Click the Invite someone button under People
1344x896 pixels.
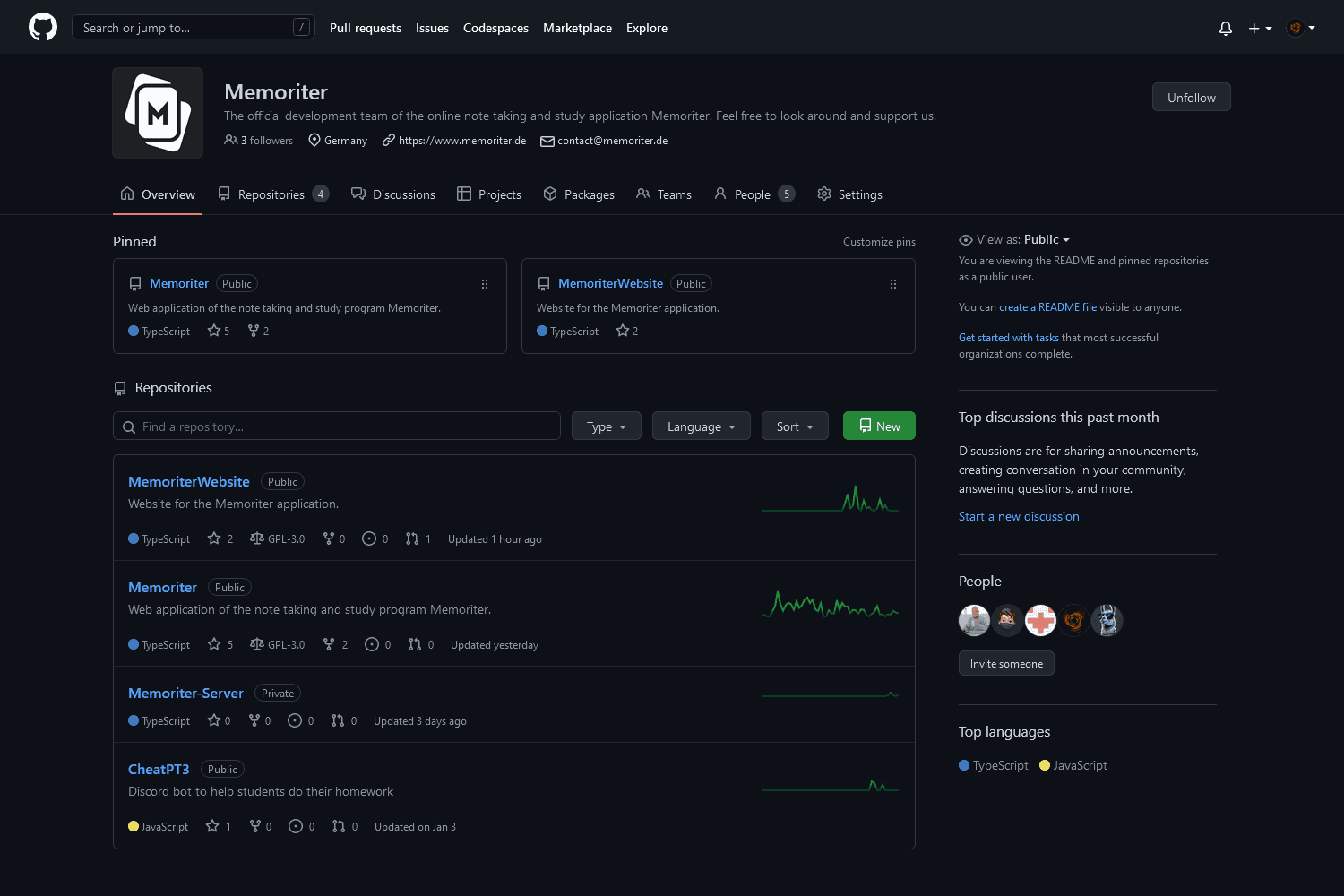tap(1005, 663)
